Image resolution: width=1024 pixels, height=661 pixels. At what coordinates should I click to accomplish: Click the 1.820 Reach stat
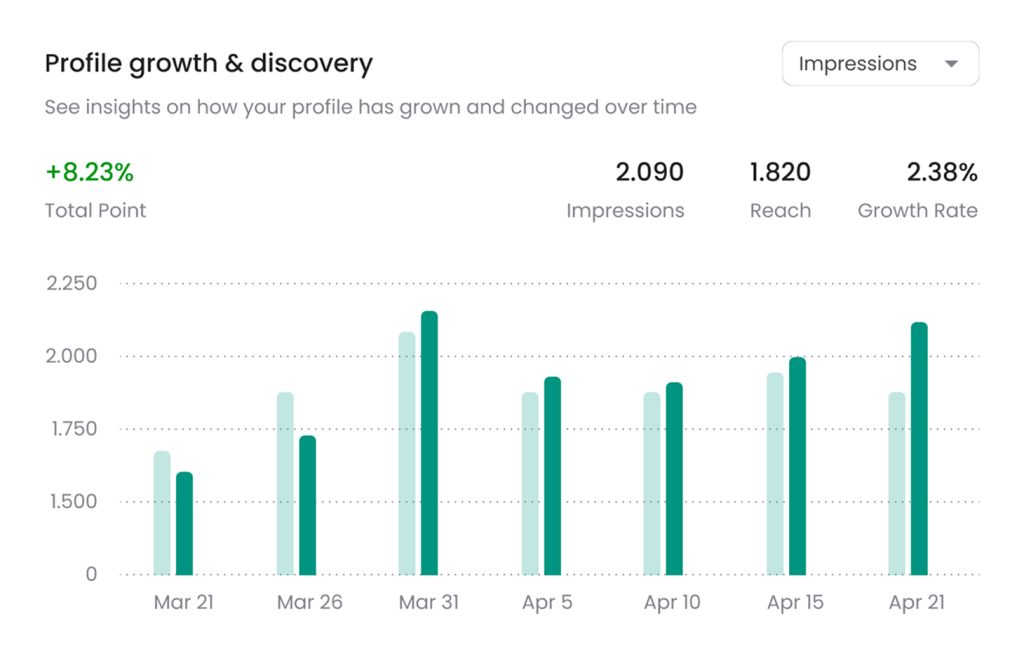(780, 172)
